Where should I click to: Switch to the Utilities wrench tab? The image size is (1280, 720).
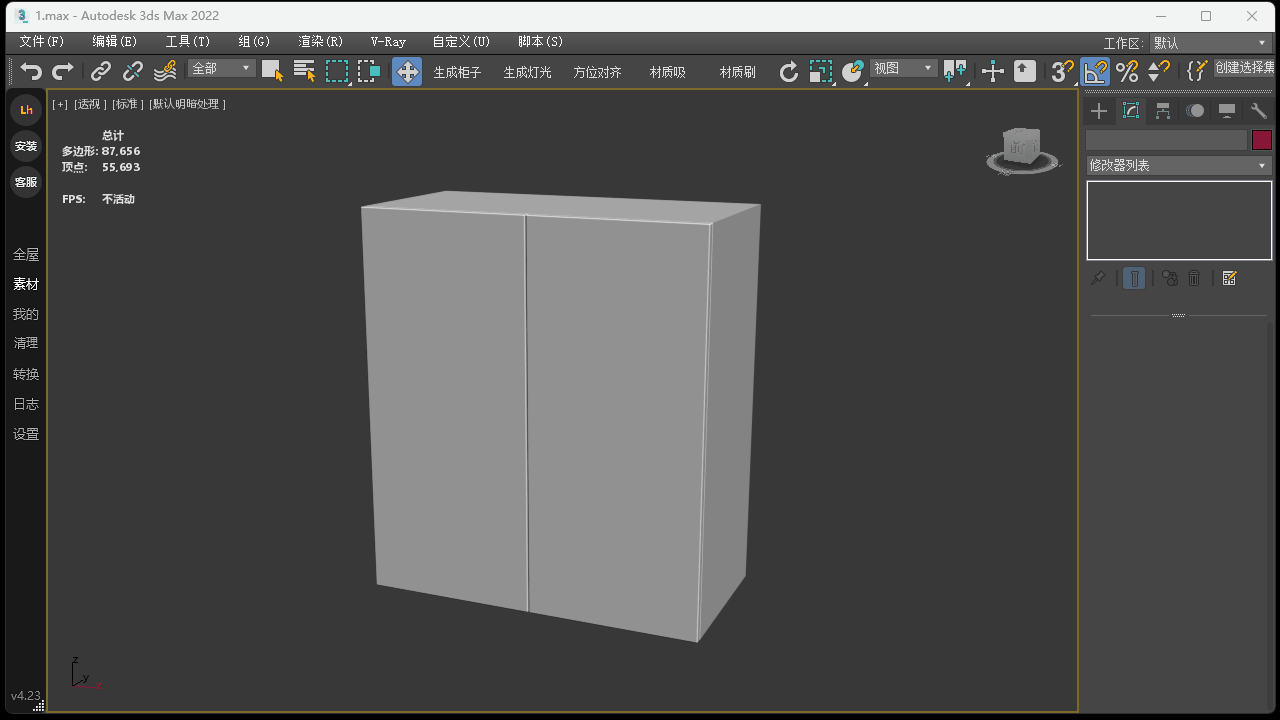(1259, 111)
